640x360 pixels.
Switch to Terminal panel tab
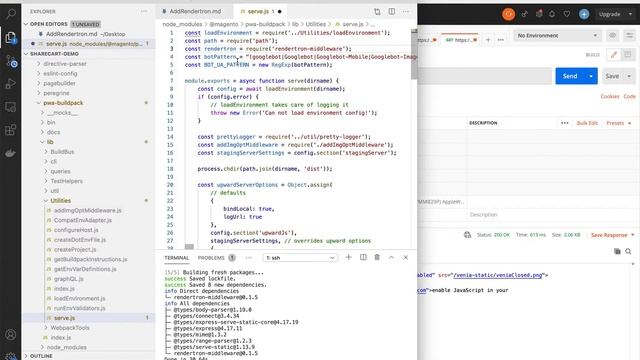pos(176,258)
